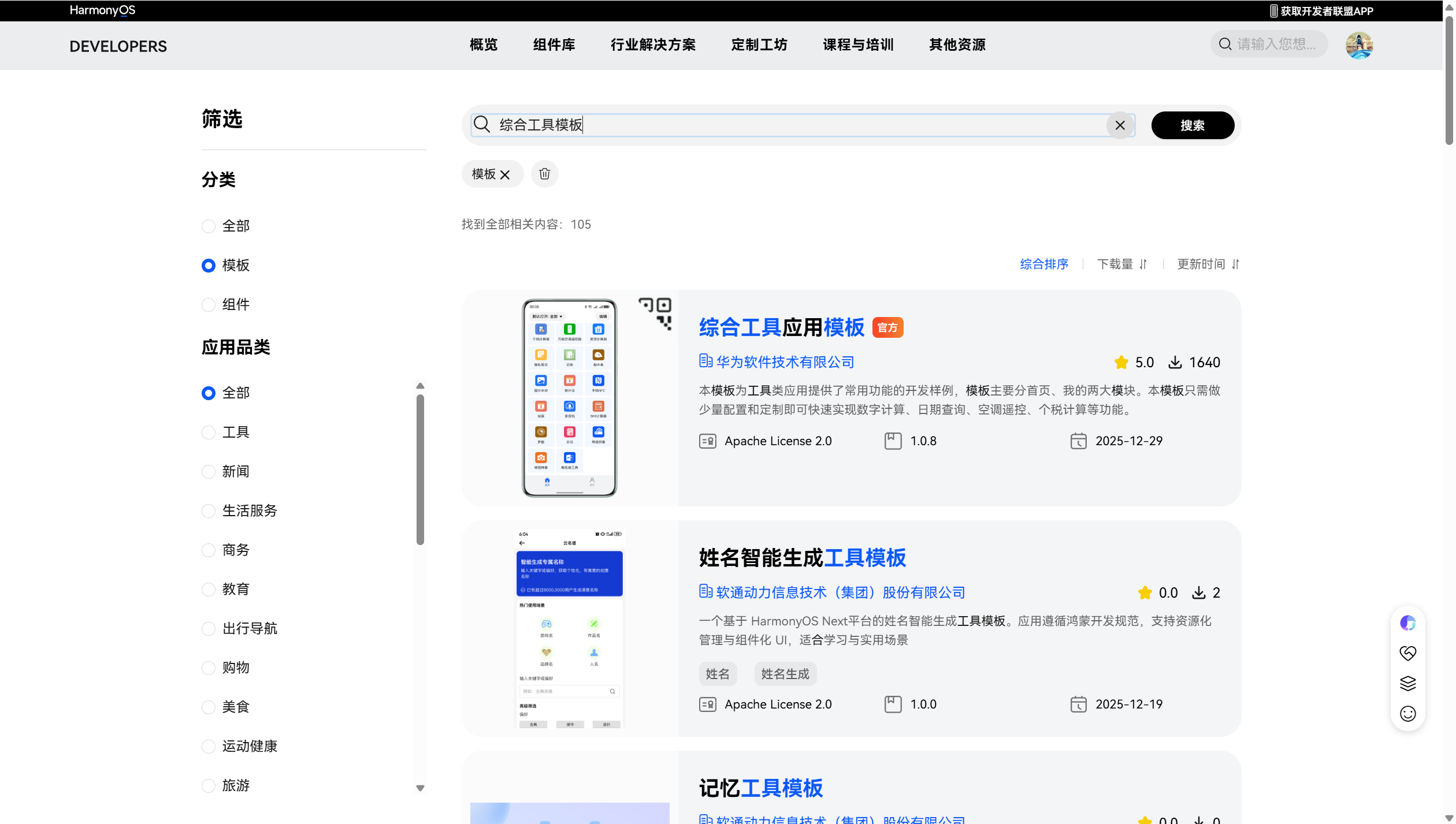
Task: Open 华为软件技术有限公司 publisher link
Action: [784, 362]
